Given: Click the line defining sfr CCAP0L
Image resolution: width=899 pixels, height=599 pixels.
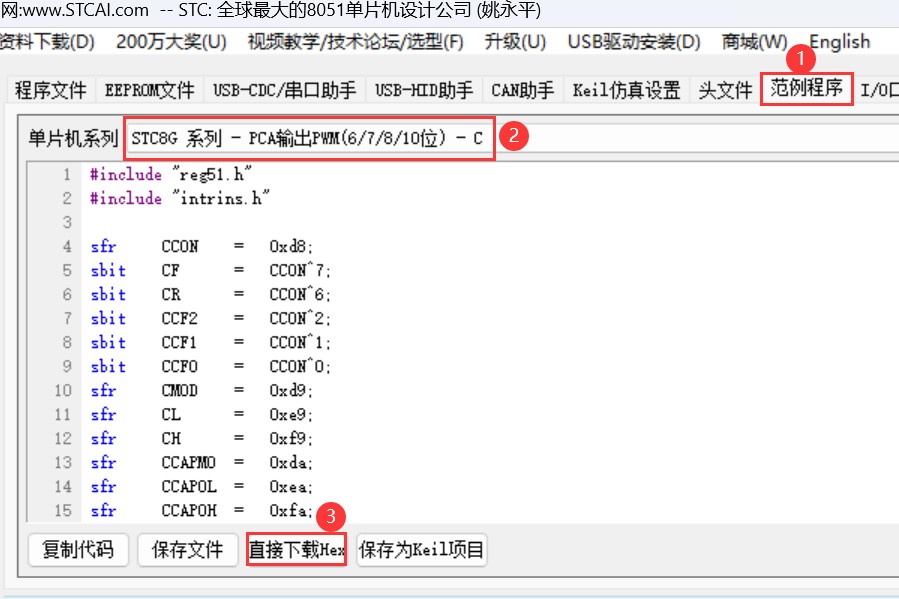Looking at the screenshot, I should point(202,487).
